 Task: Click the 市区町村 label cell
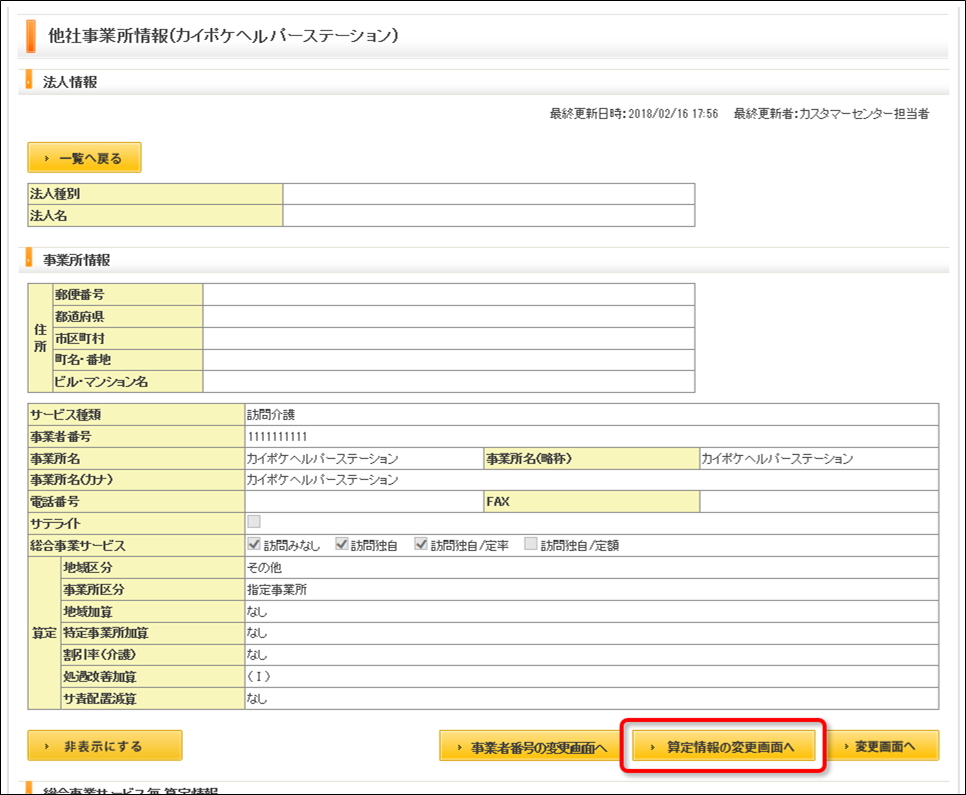point(128,338)
